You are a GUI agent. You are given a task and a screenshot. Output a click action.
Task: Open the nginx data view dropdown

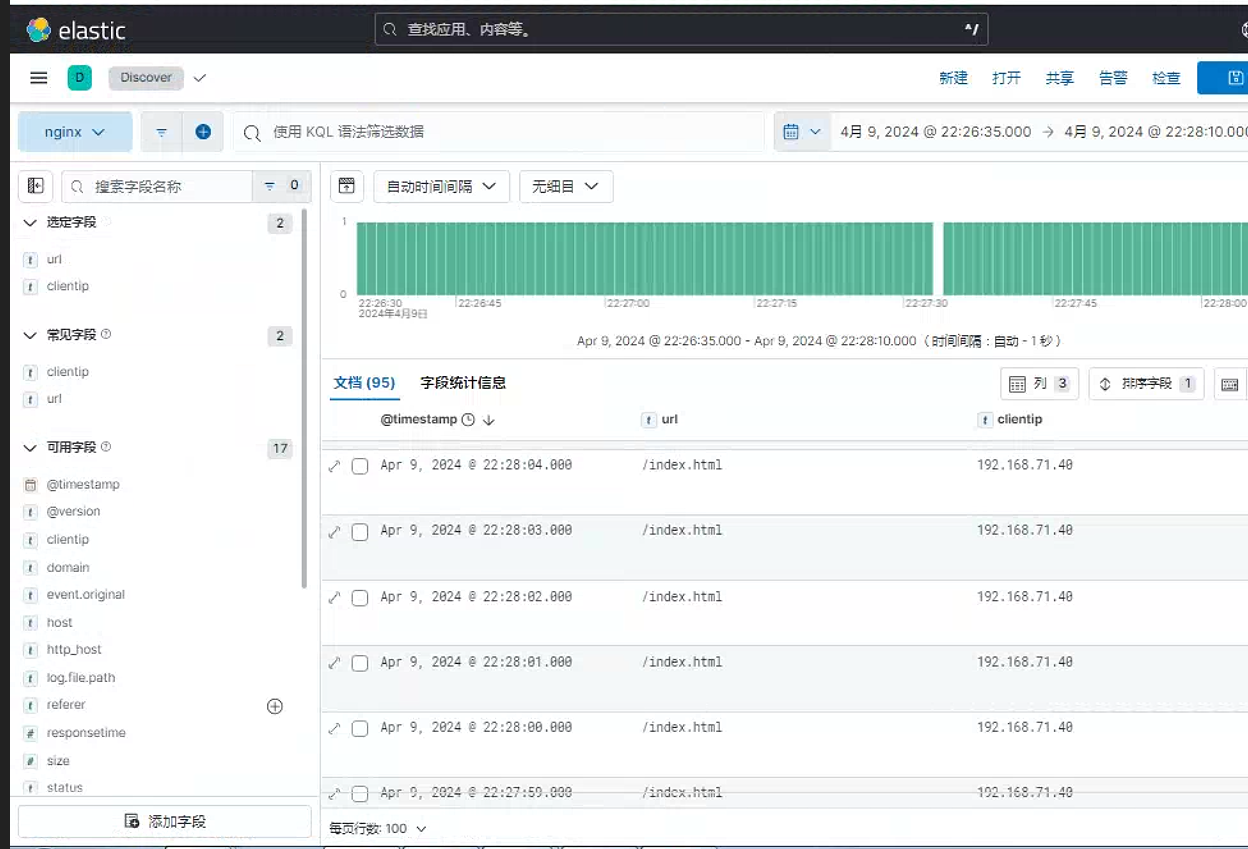point(75,132)
